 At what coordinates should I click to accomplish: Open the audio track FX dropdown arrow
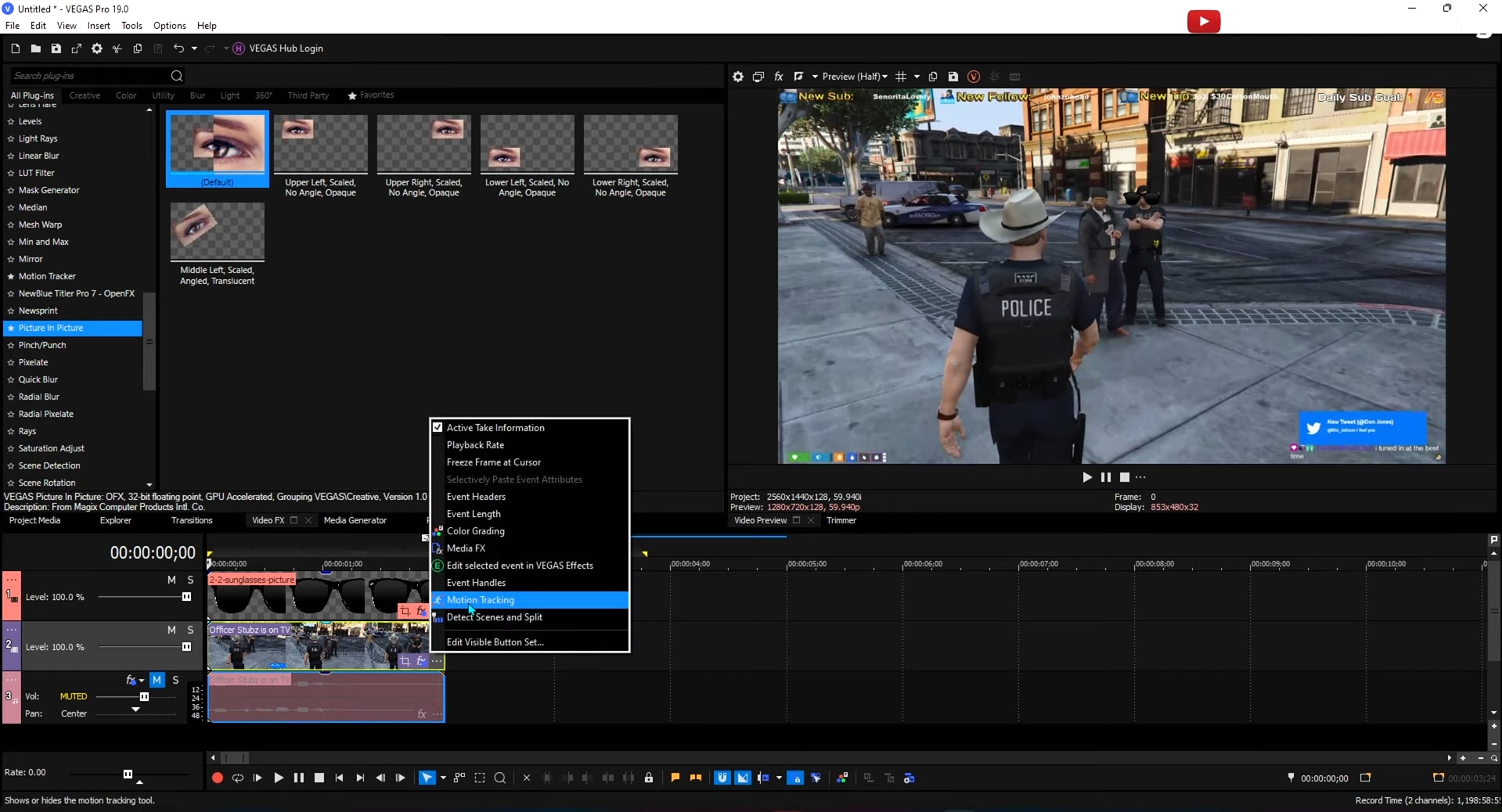coord(142,681)
